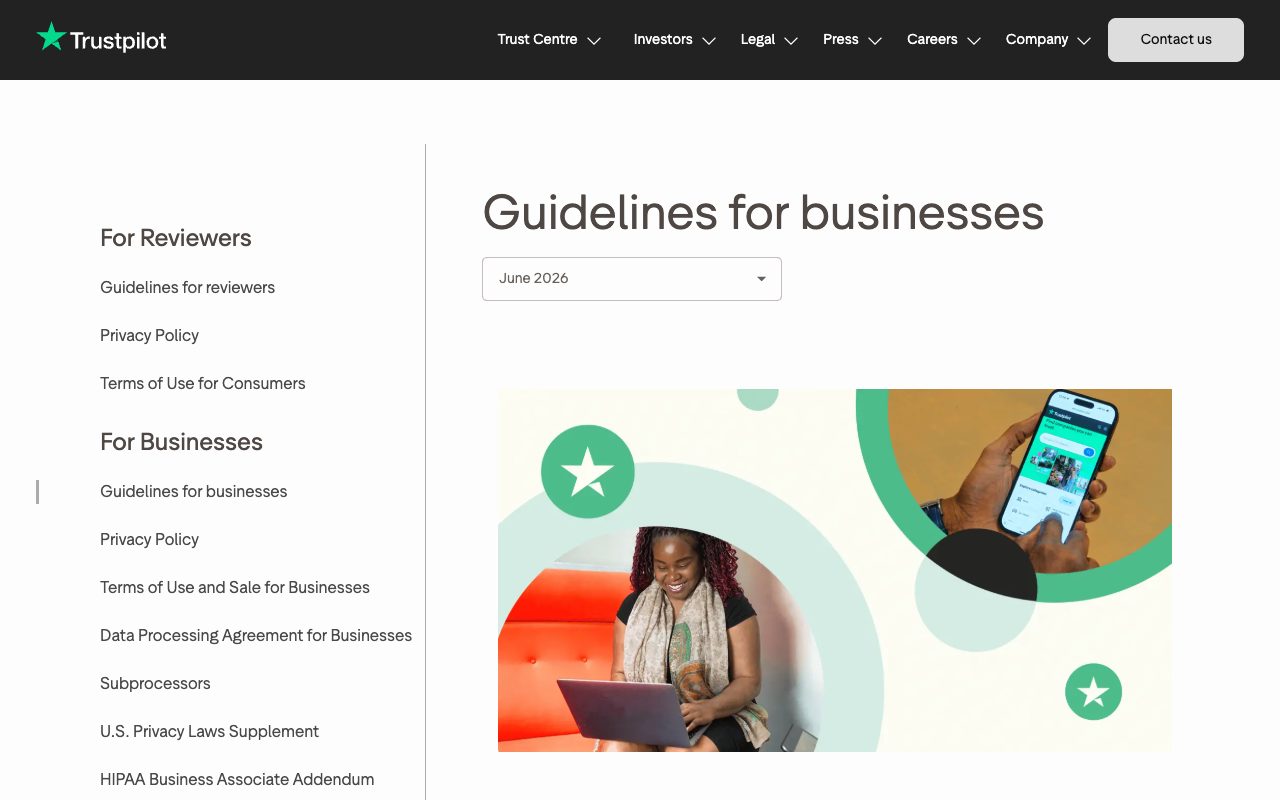Expand the Company chevron arrow
Viewport: 1280px width, 800px height.
1084,41
